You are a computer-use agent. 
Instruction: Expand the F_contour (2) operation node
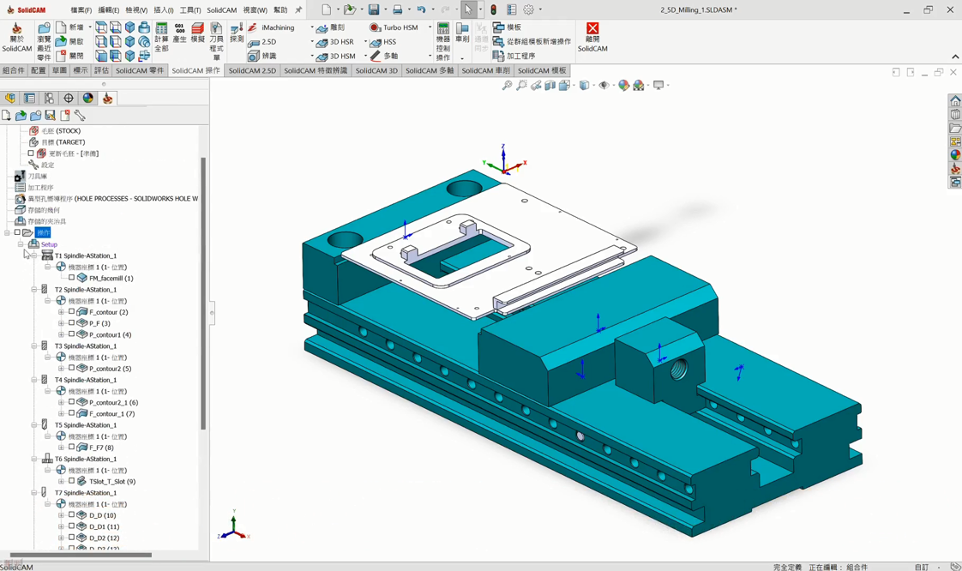pos(61,312)
